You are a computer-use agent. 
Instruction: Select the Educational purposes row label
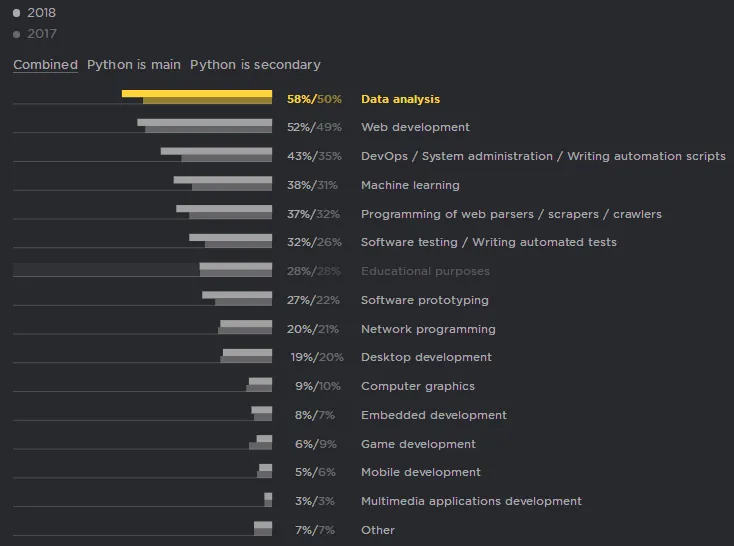[x=425, y=271]
